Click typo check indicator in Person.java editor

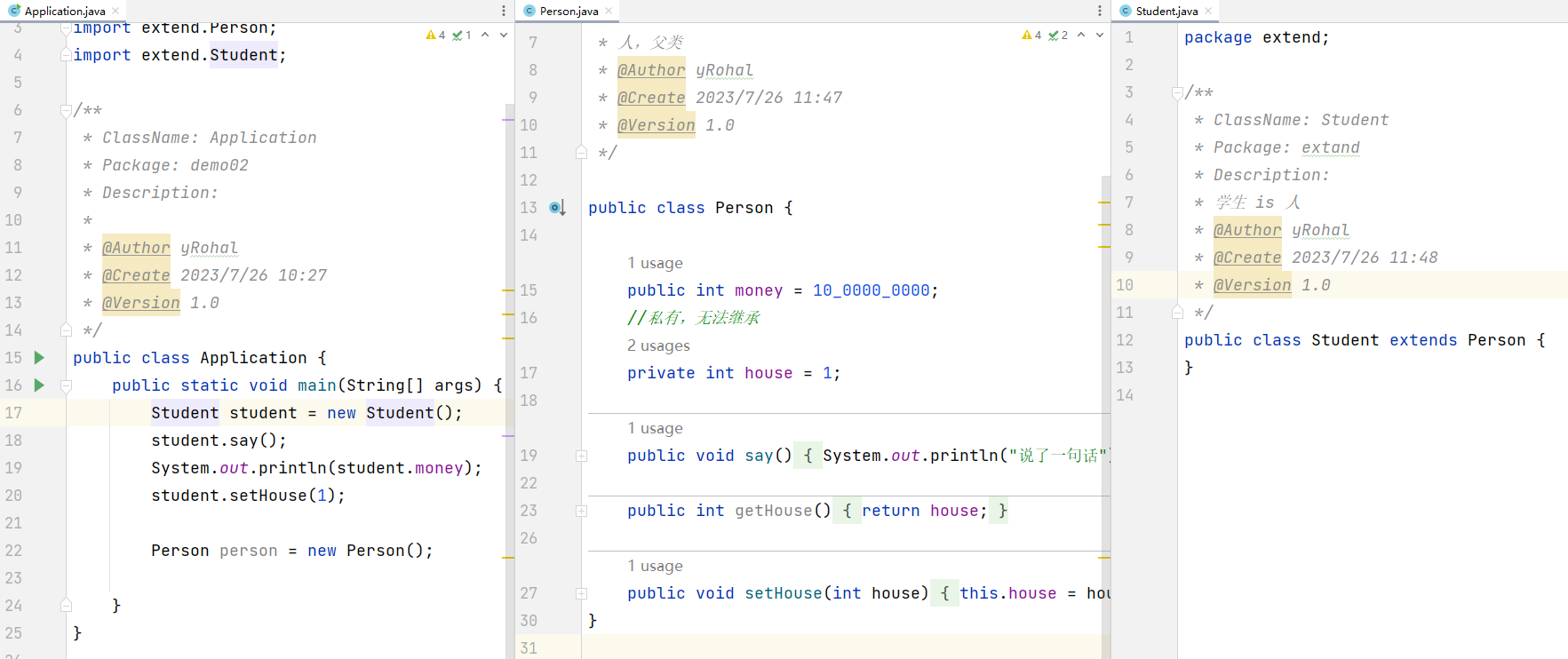[x=1058, y=35]
